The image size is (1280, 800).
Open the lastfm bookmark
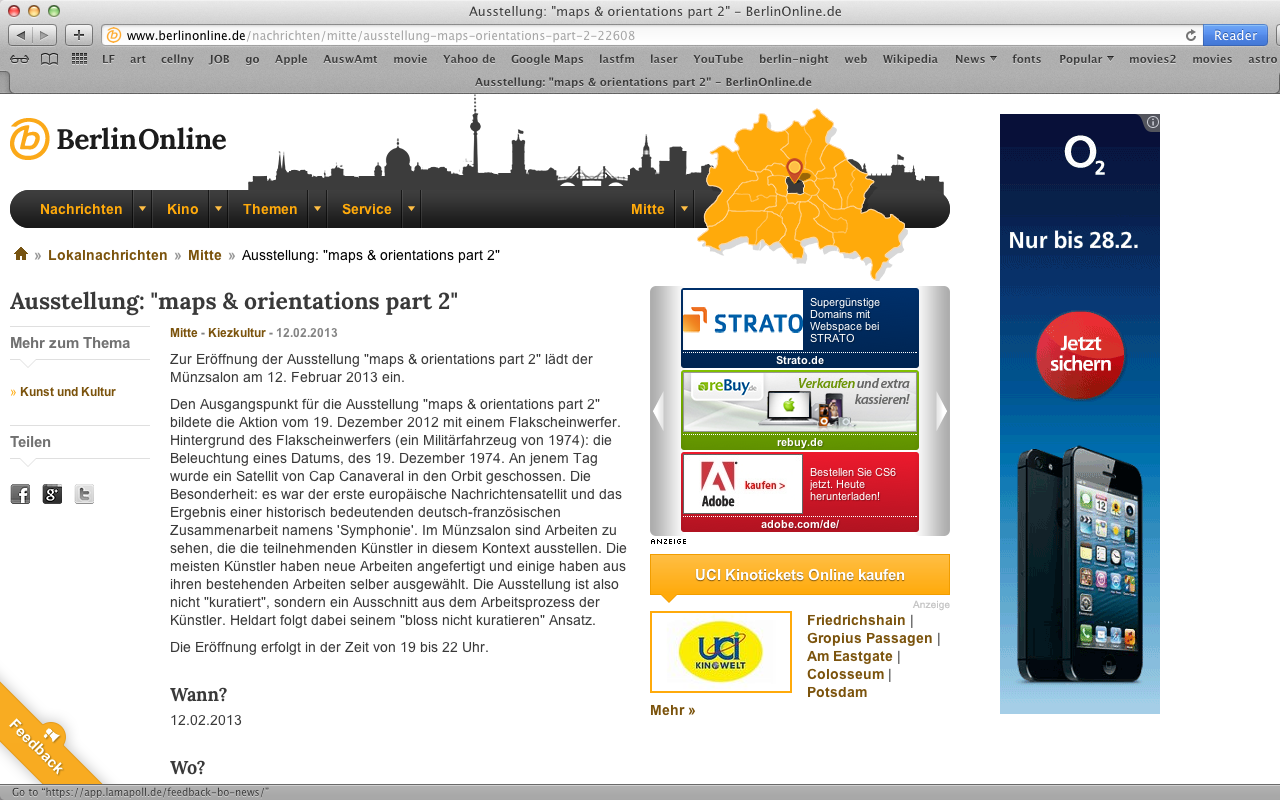[x=617, y=59]
